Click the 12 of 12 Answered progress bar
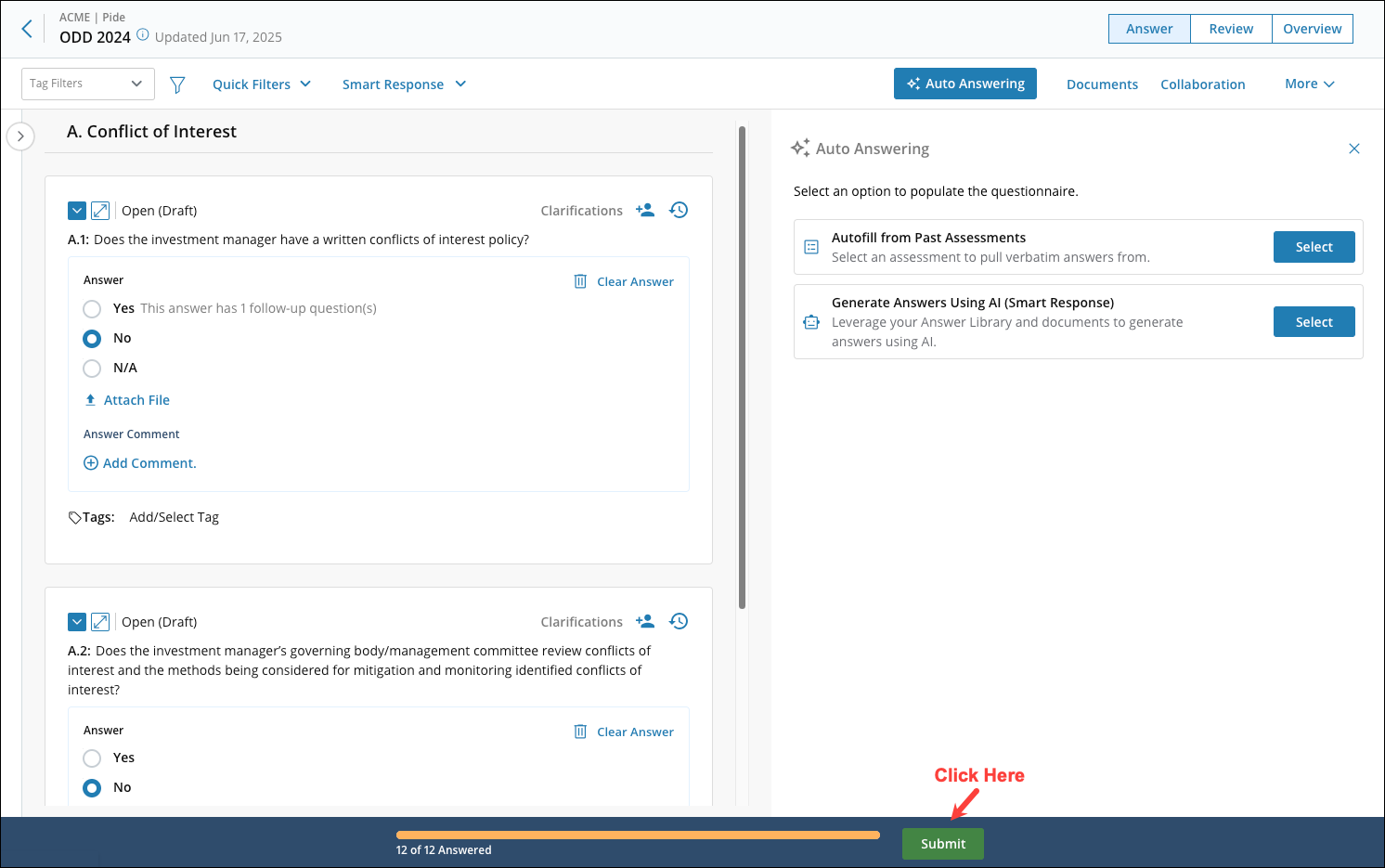 coord(638,835)
